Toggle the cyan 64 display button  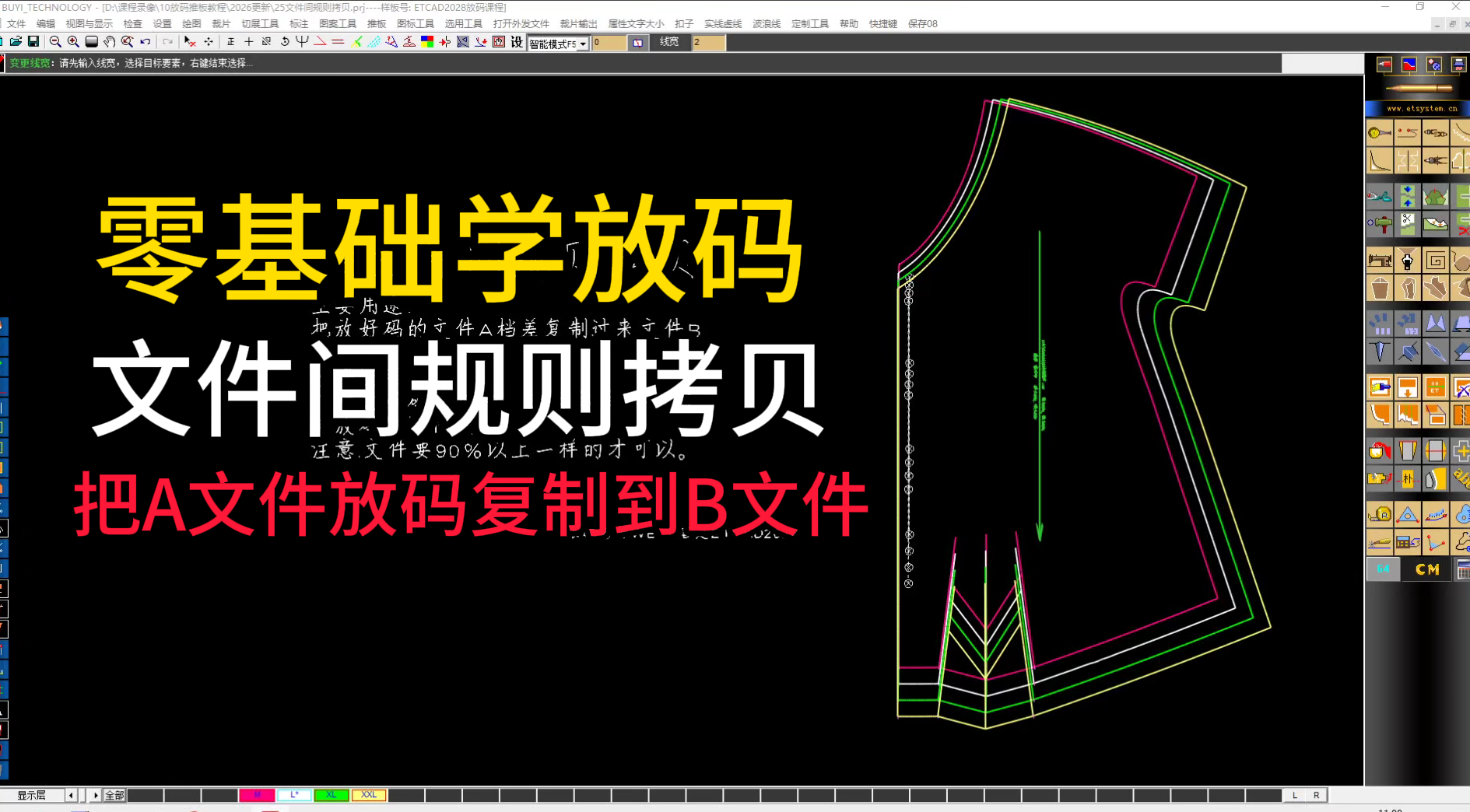coord(1383,569)
